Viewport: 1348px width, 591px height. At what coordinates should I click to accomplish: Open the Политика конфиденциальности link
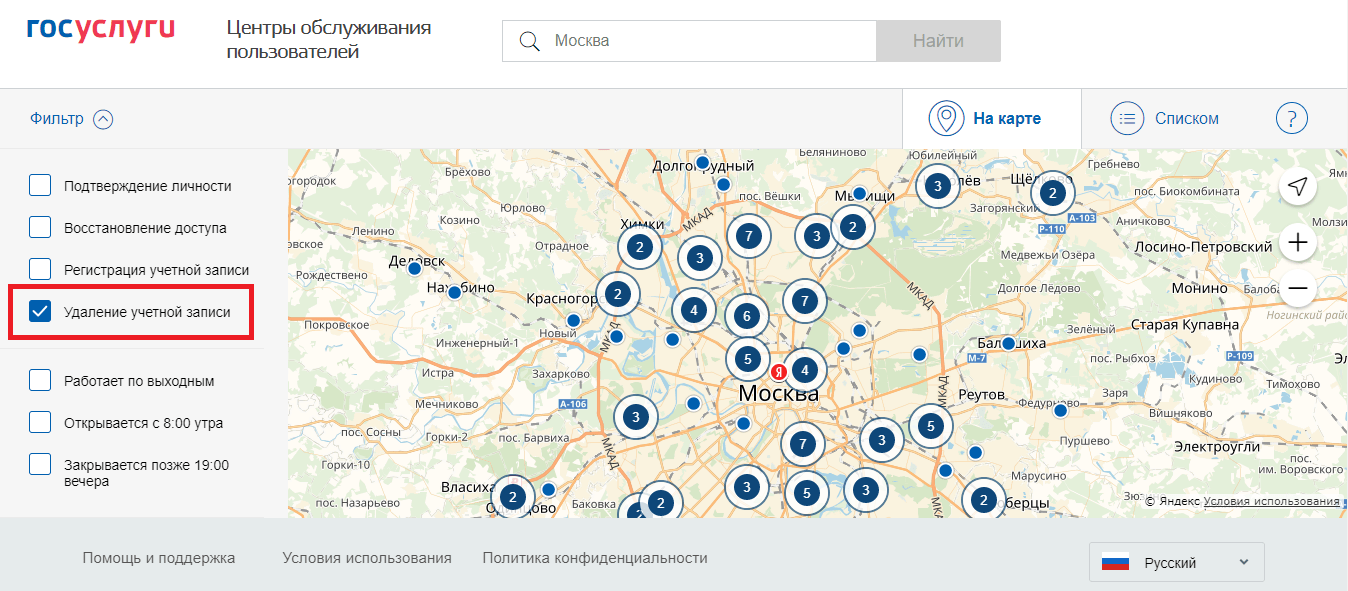click(594, 558)
